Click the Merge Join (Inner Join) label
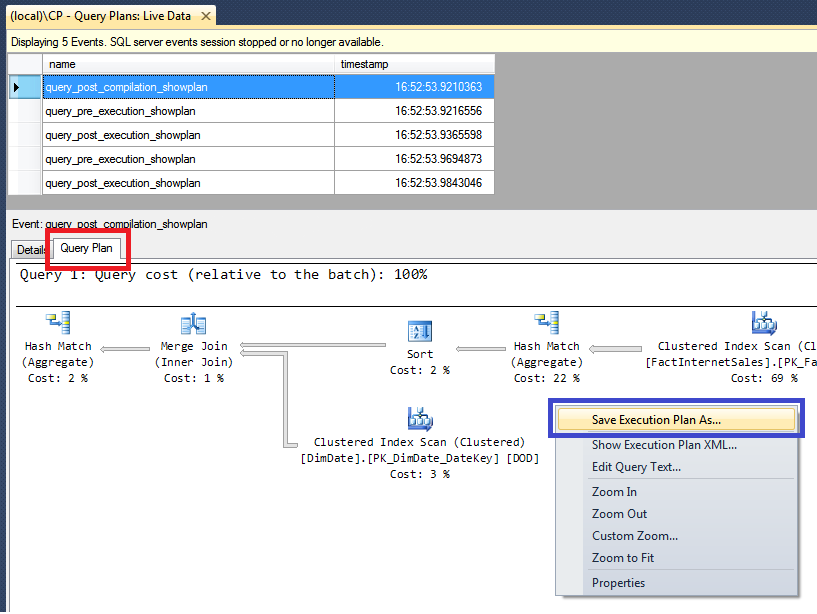 194,354
